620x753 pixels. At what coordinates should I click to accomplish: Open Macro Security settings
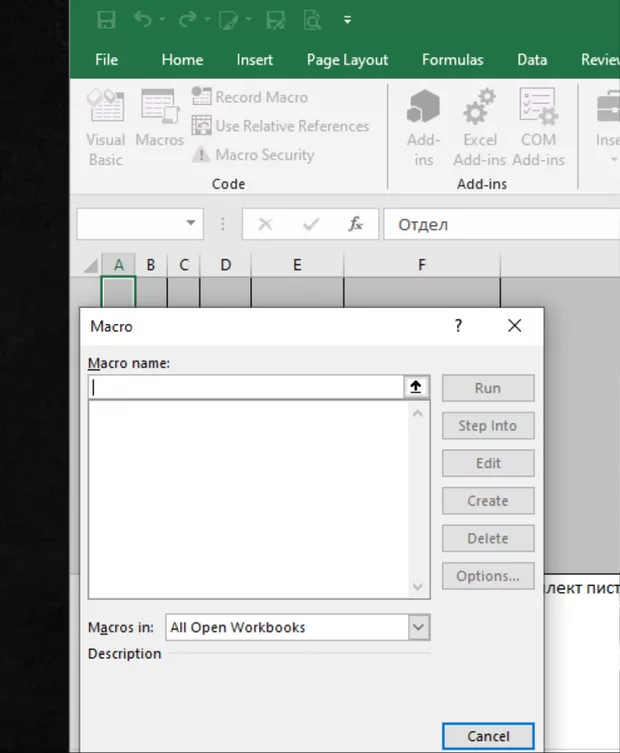[253, 155]
